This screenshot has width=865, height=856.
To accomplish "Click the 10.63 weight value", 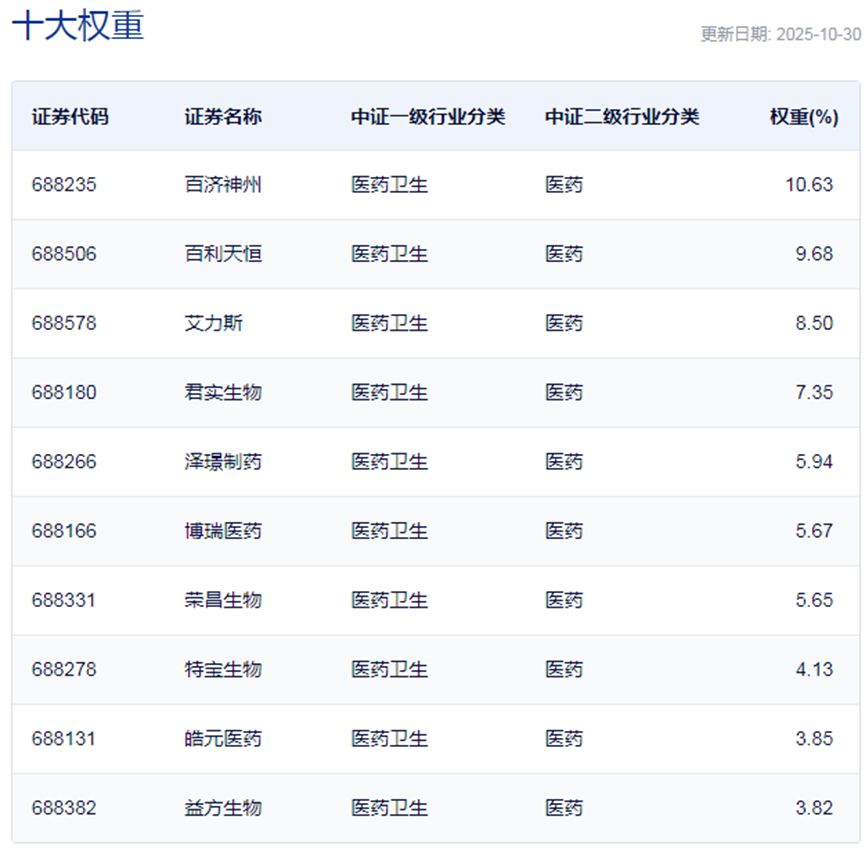I will (x=809, y=185).
